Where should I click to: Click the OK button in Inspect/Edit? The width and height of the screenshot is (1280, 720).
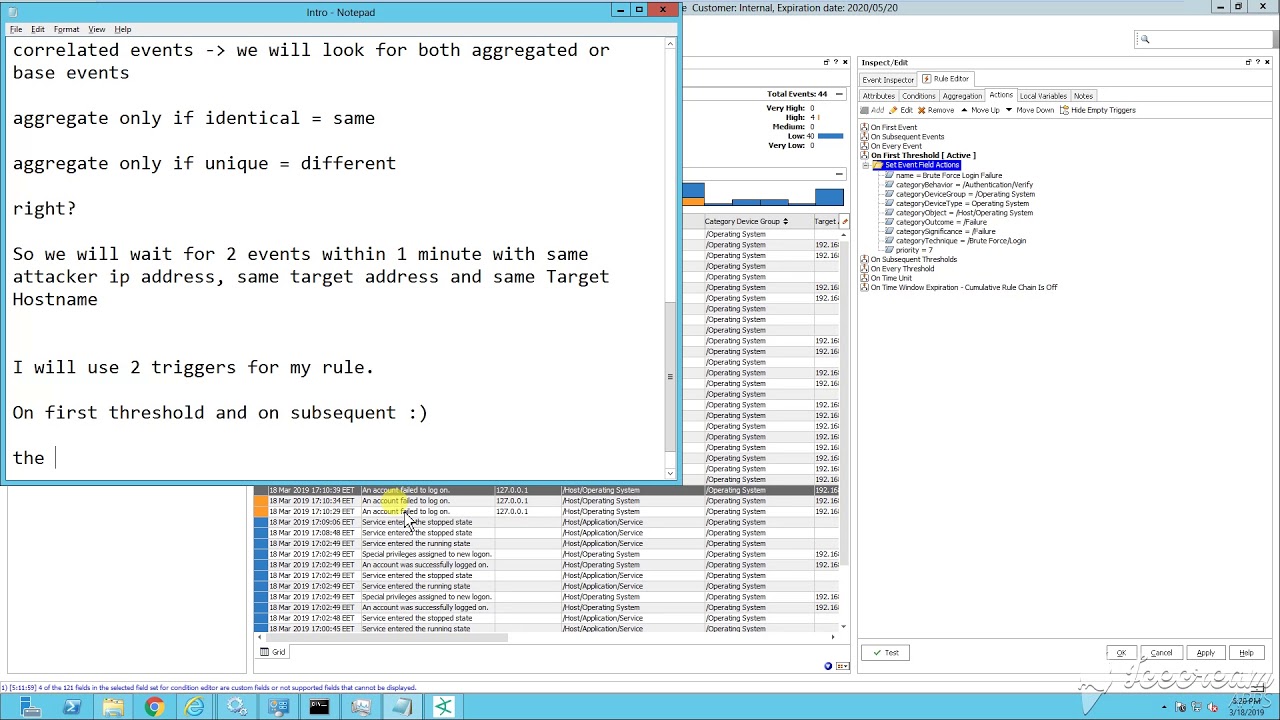tap(1120, 653)
